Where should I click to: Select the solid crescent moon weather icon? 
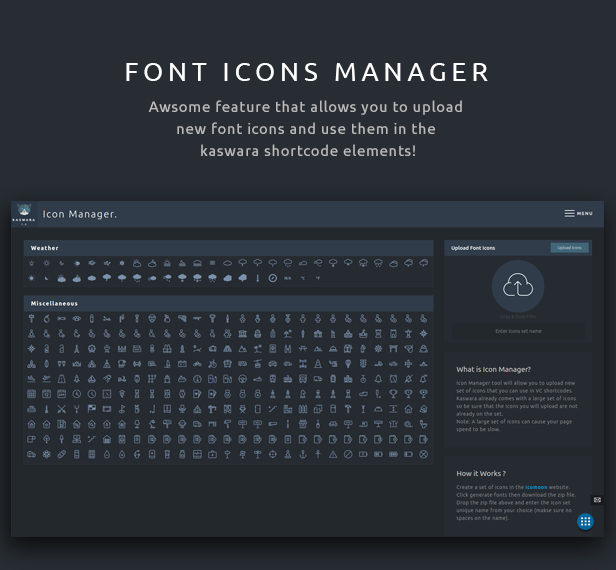(46, 278)
